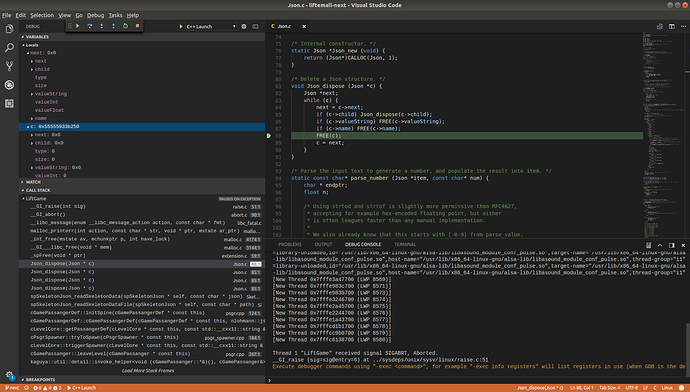Open the Debug Console icon in debug header

click(255, 26)
